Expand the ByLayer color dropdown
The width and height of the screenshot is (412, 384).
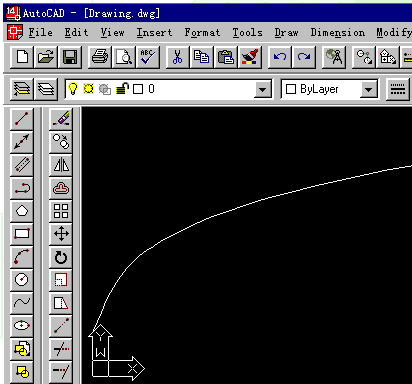369,89
